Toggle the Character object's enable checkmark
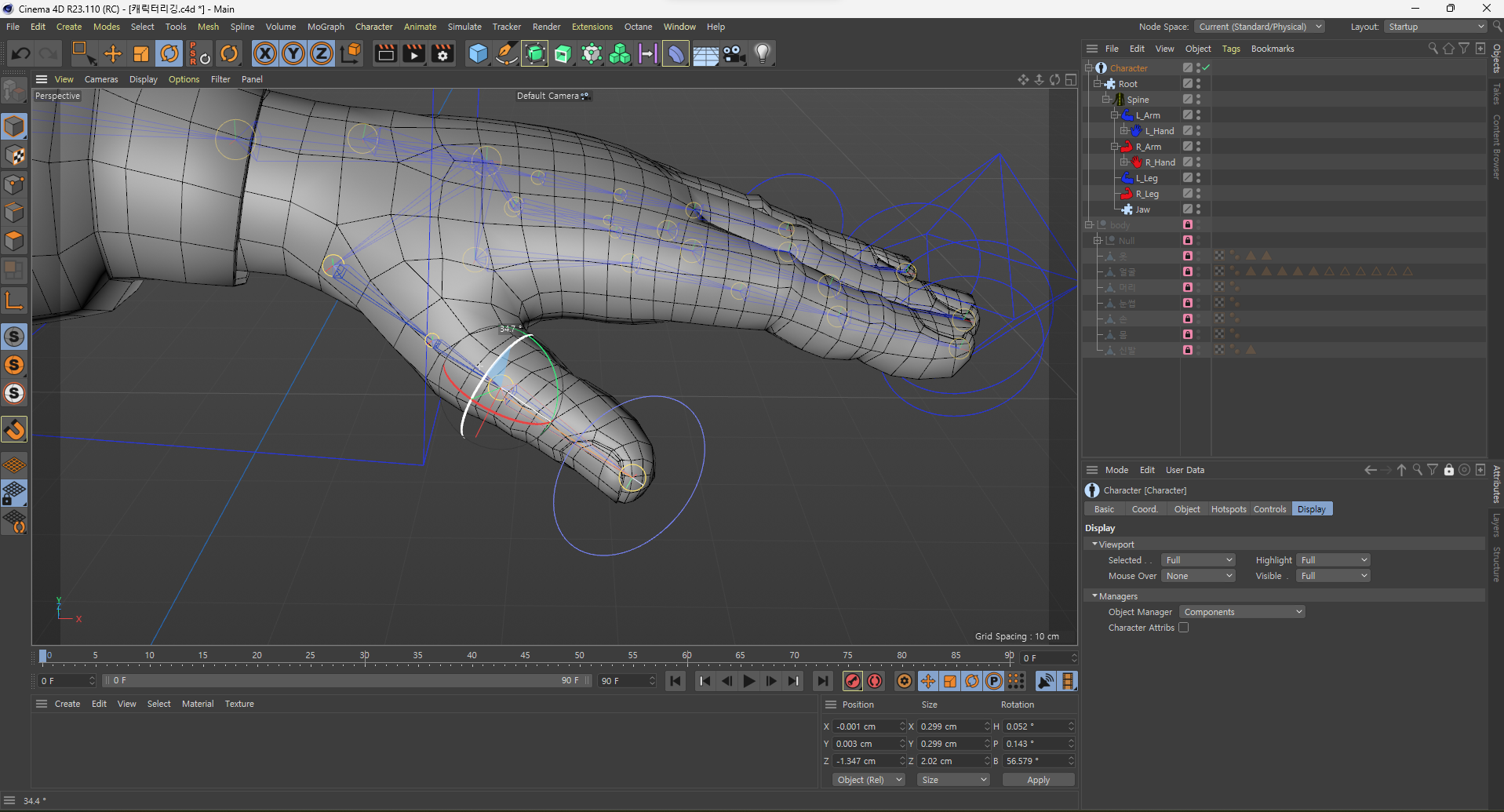This screenshot has height=812, width=1504. pos(1206,68)
